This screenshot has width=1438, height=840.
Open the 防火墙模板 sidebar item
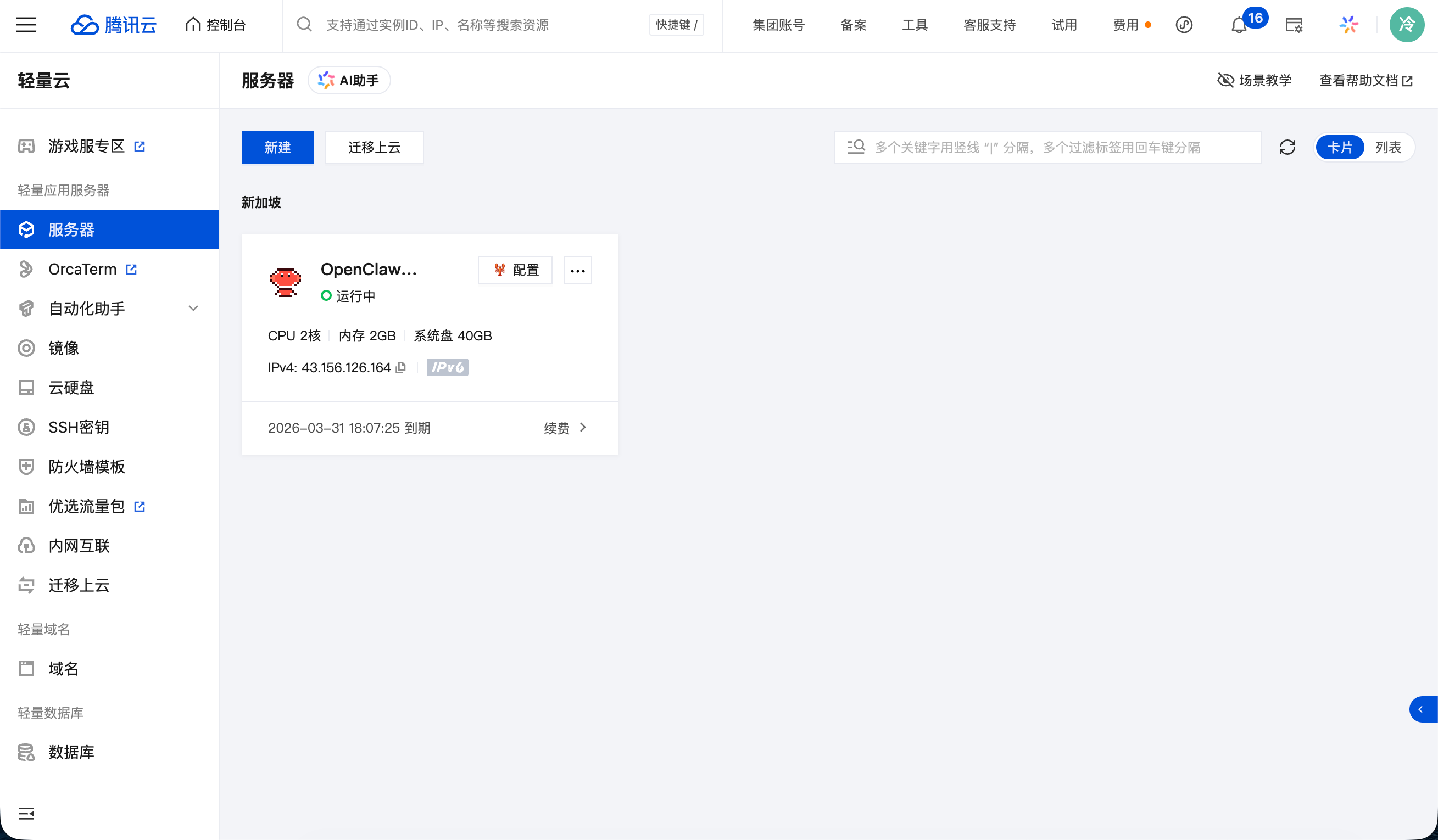[x=87, y=467]
